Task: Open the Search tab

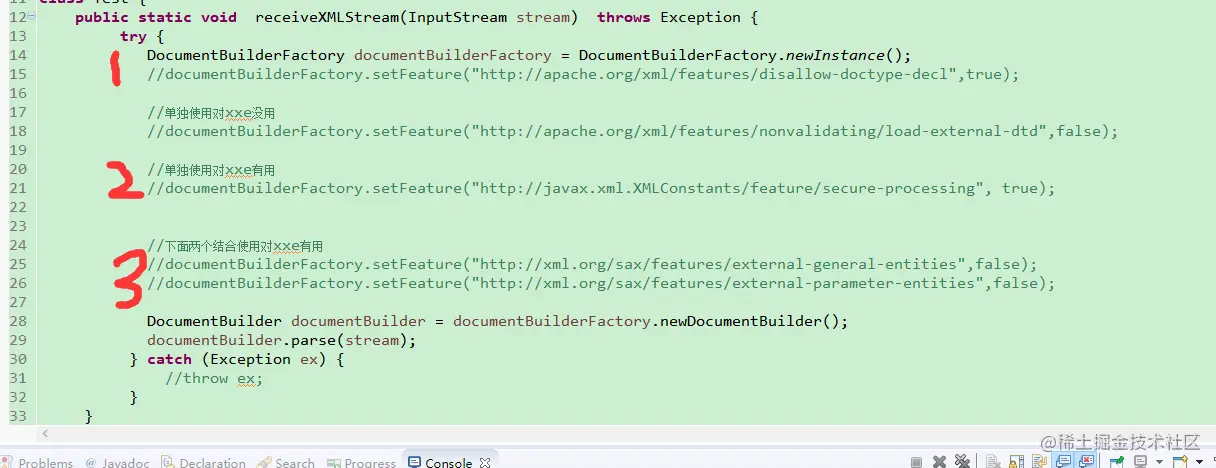Action: coord(286,462)
